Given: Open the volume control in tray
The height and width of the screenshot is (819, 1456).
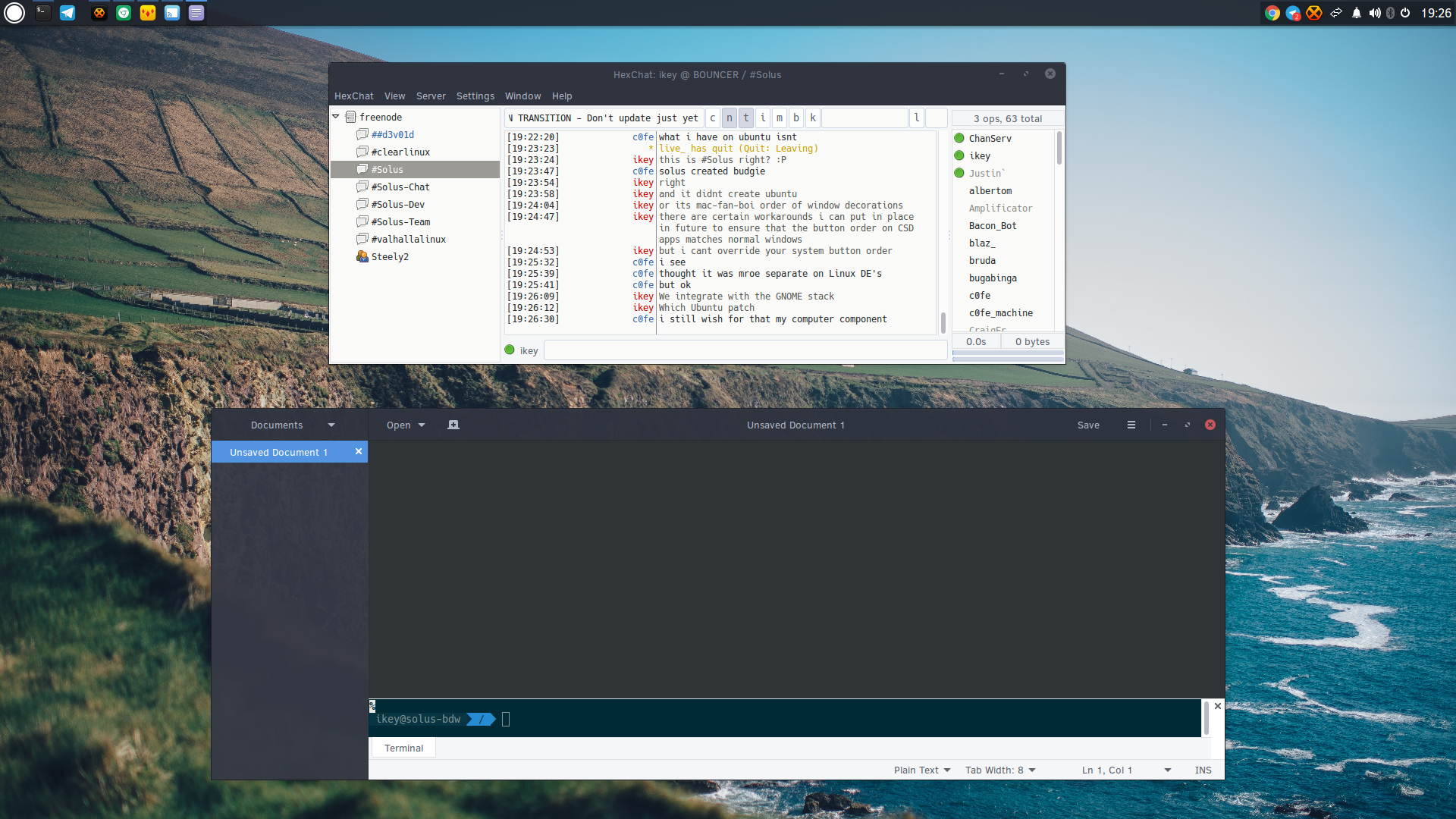Looking at the screenshot, I should [x=1374, y=13].
